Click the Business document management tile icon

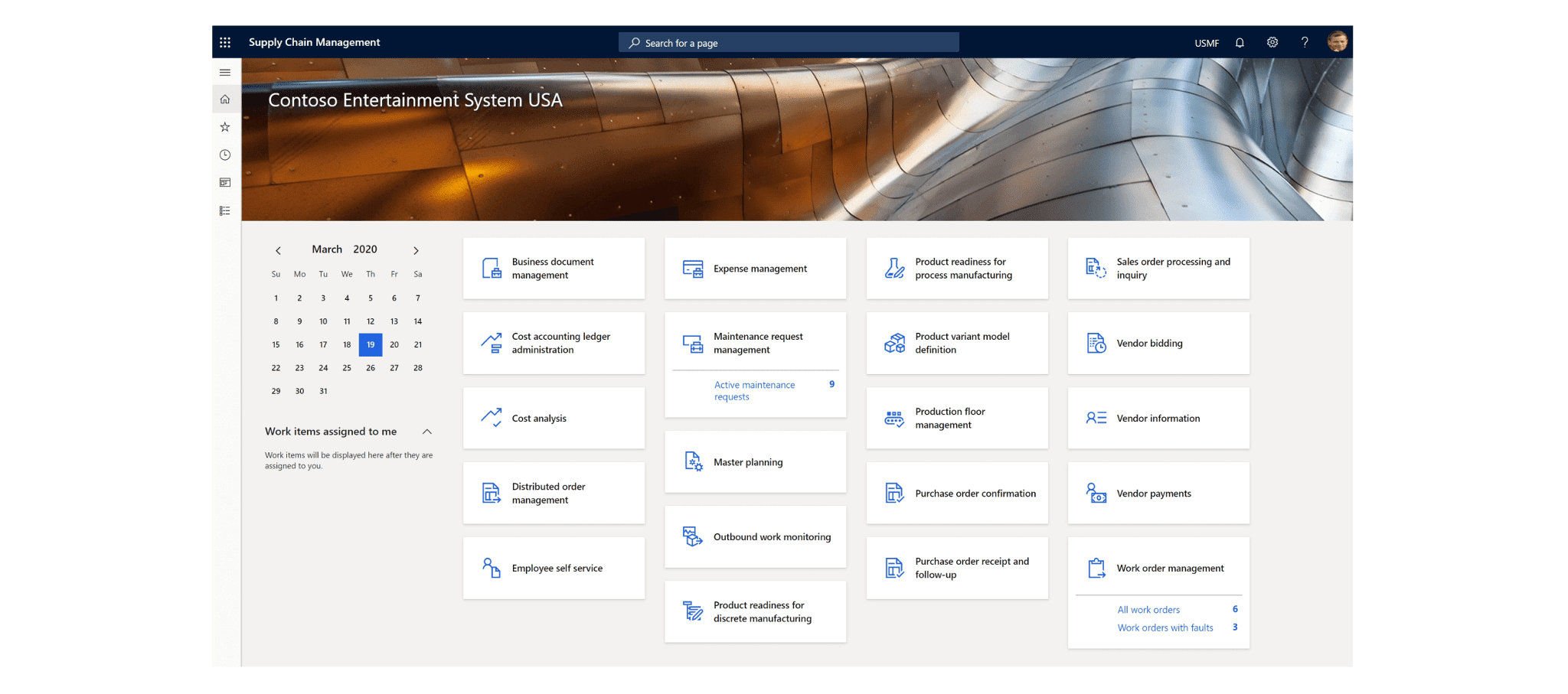coord(492,269)
